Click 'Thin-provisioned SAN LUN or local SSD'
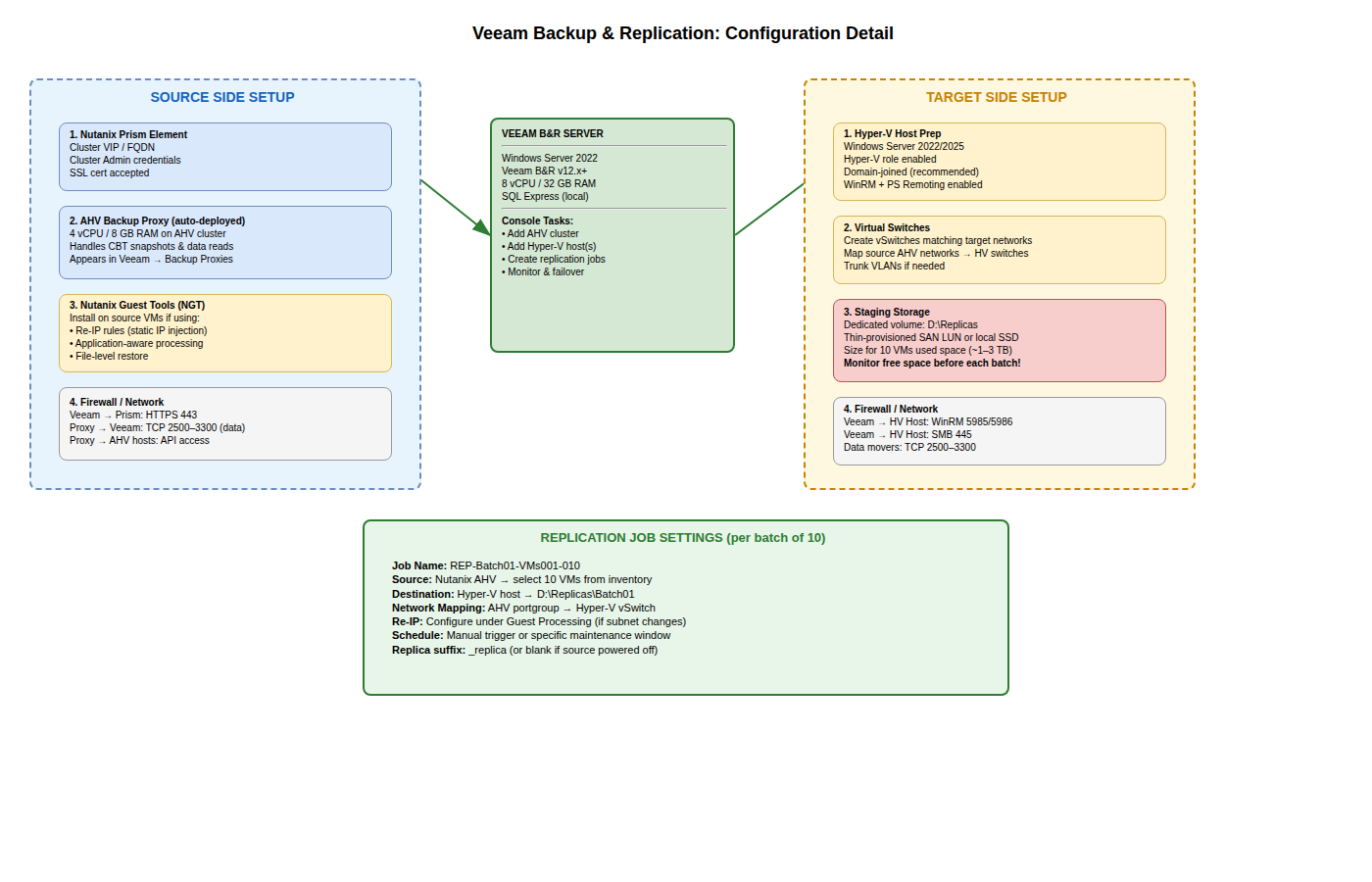Screen dimensions: 1372x882 [x=931, y=337]
